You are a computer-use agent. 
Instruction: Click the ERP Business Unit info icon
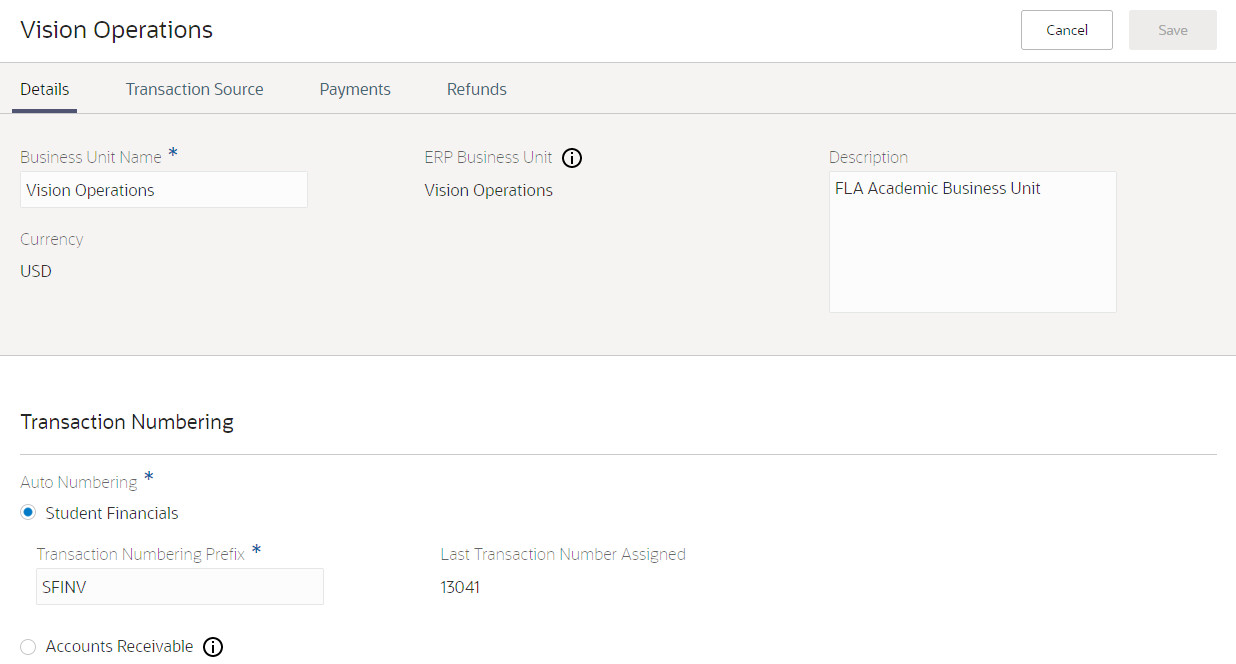[572, 158]
